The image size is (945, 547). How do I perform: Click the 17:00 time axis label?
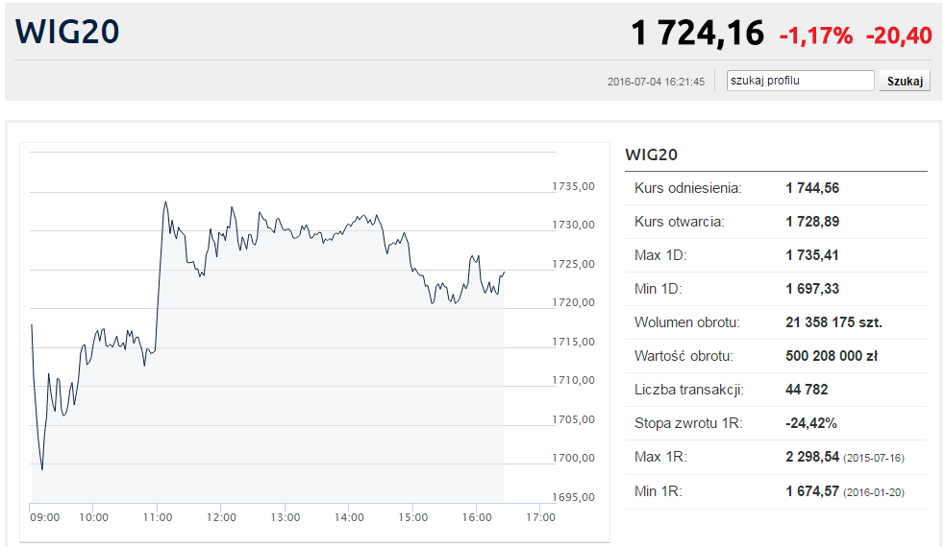(x=541, y=517)
